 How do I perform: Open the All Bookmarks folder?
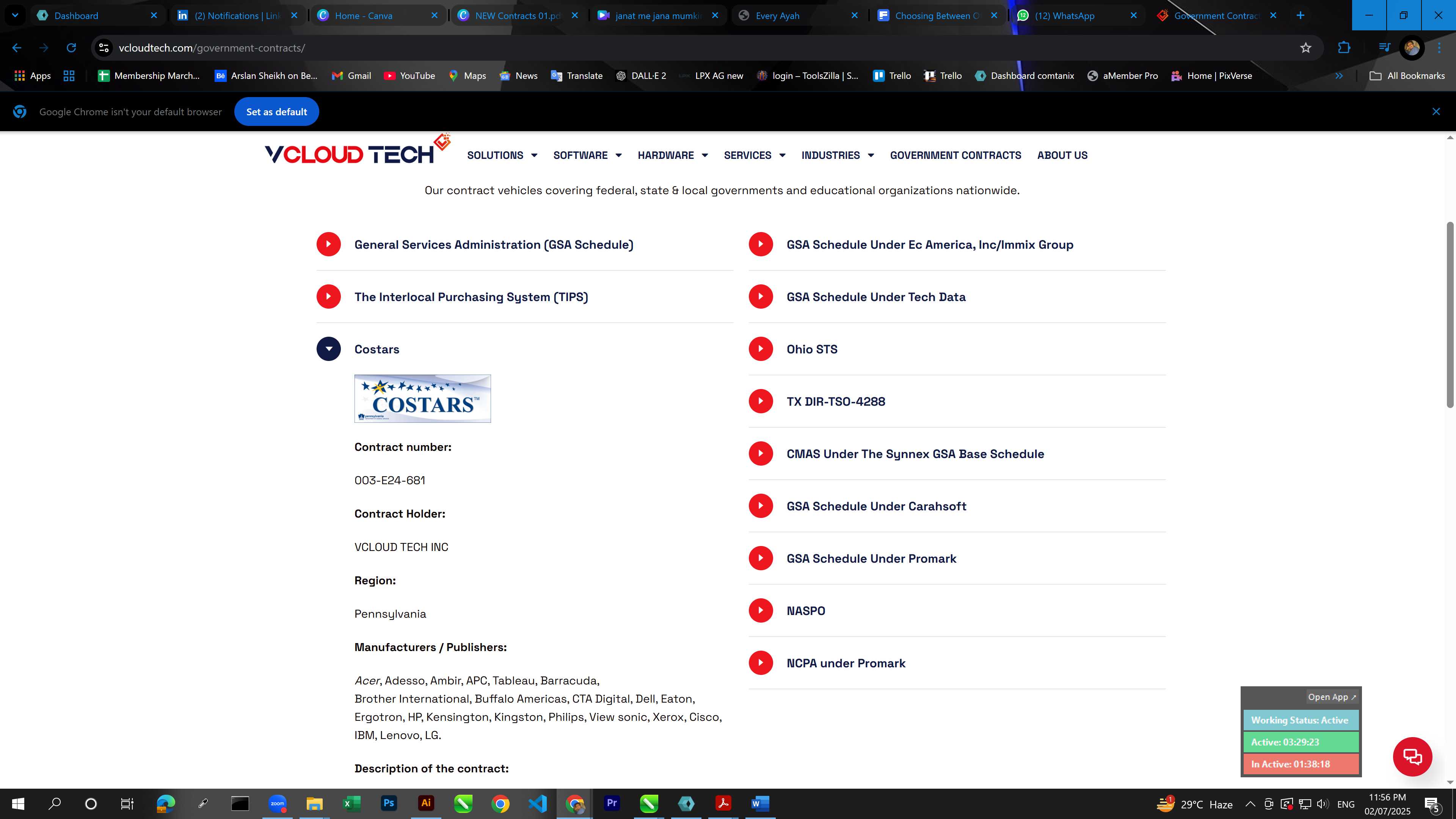[x=1407, y=76]
